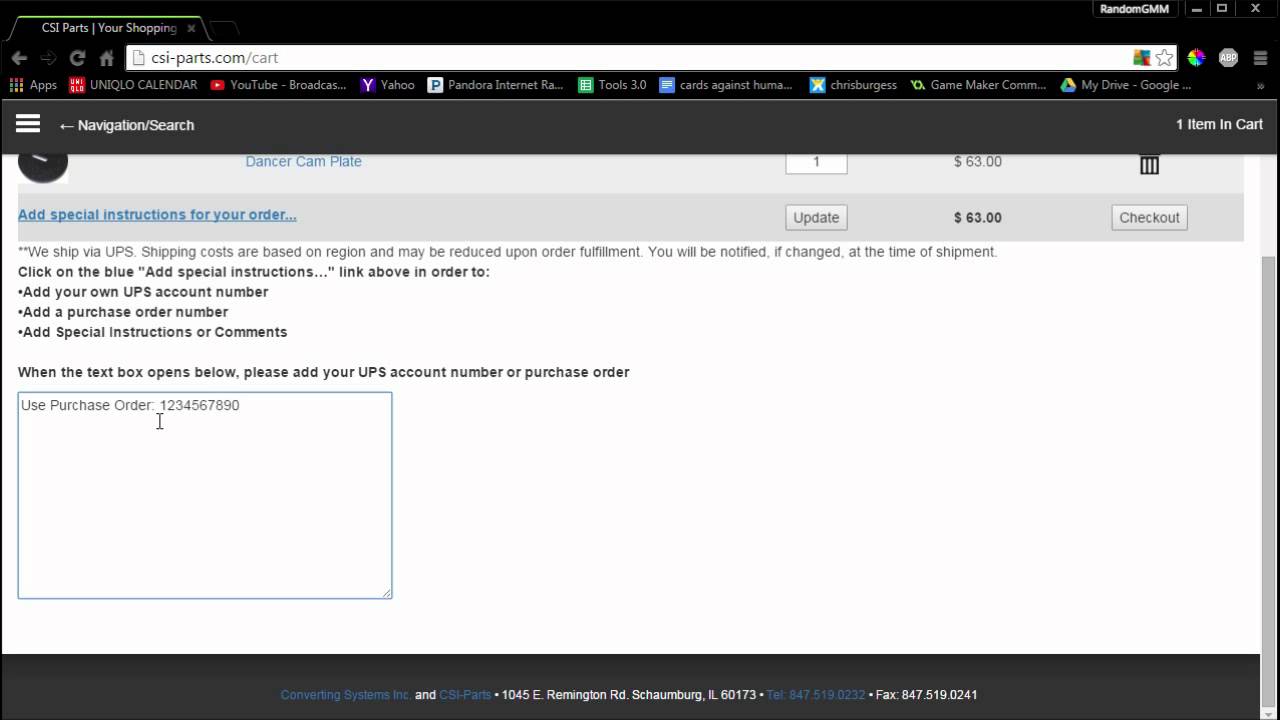Open the hamburger navigation menu
The height and width of the screenshot is (720, 1280).
click(28, 124)
